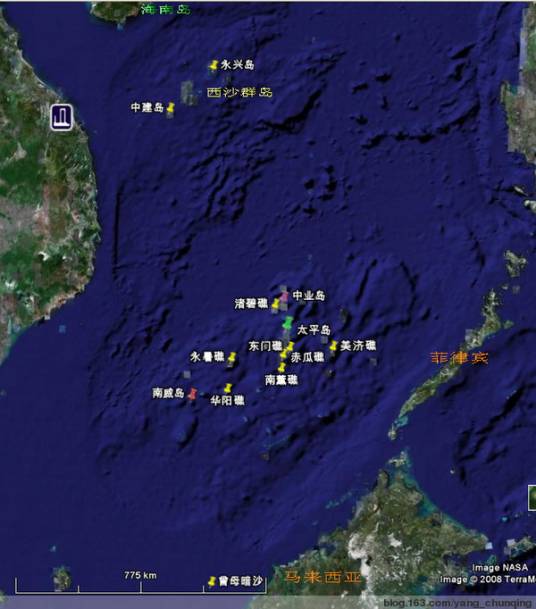Click the yellow pin above 南薰礁 label
This screenshot has height=609, width=536.
(282, 367)
